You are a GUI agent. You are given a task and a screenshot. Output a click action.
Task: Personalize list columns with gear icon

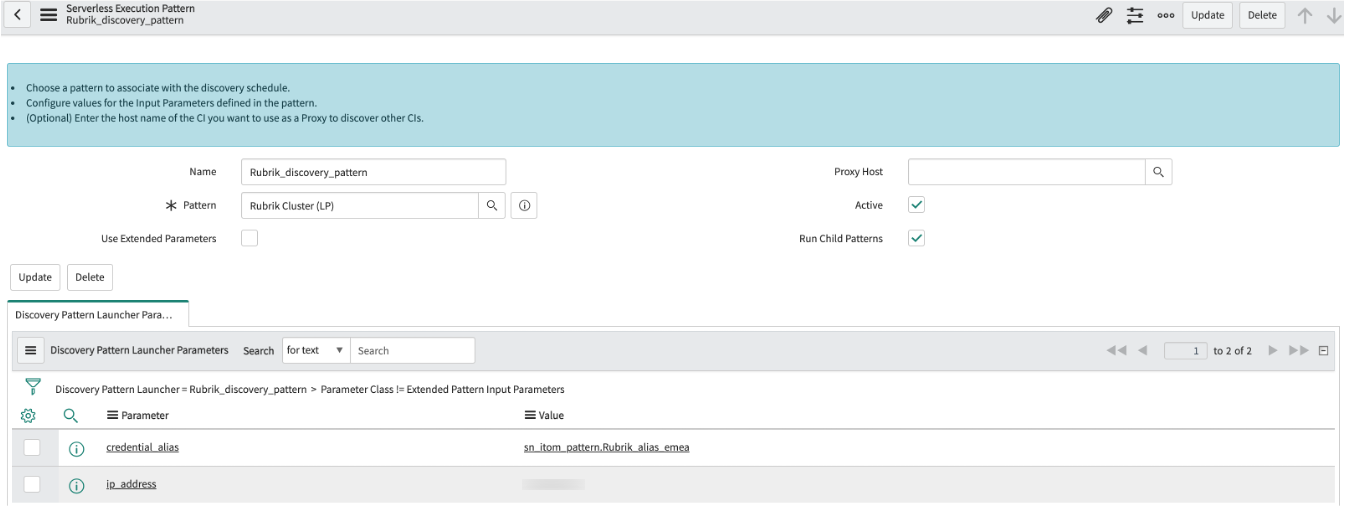tap(28, 415)
